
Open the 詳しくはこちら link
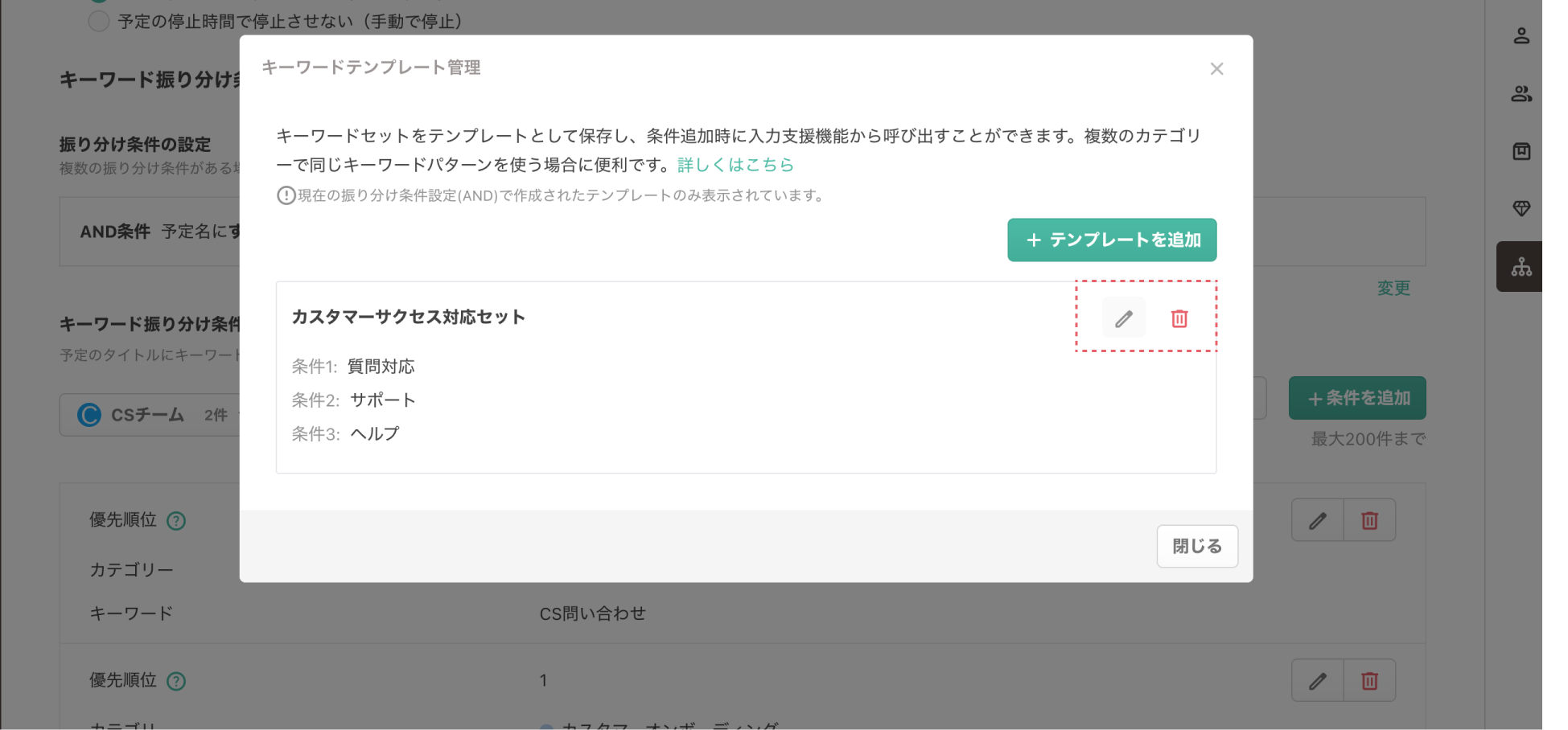click(735, 165)
